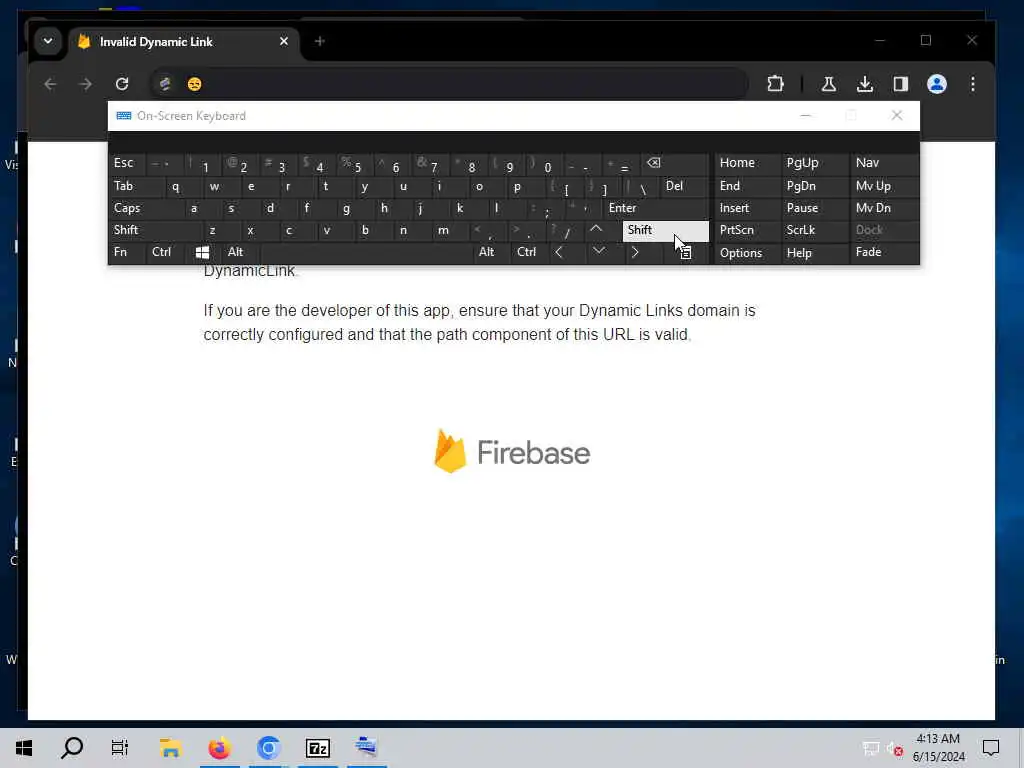Screen dimensions: 1024x768
Task: Click the Esc key on On-Screen Keyboard
Action: 127,163
